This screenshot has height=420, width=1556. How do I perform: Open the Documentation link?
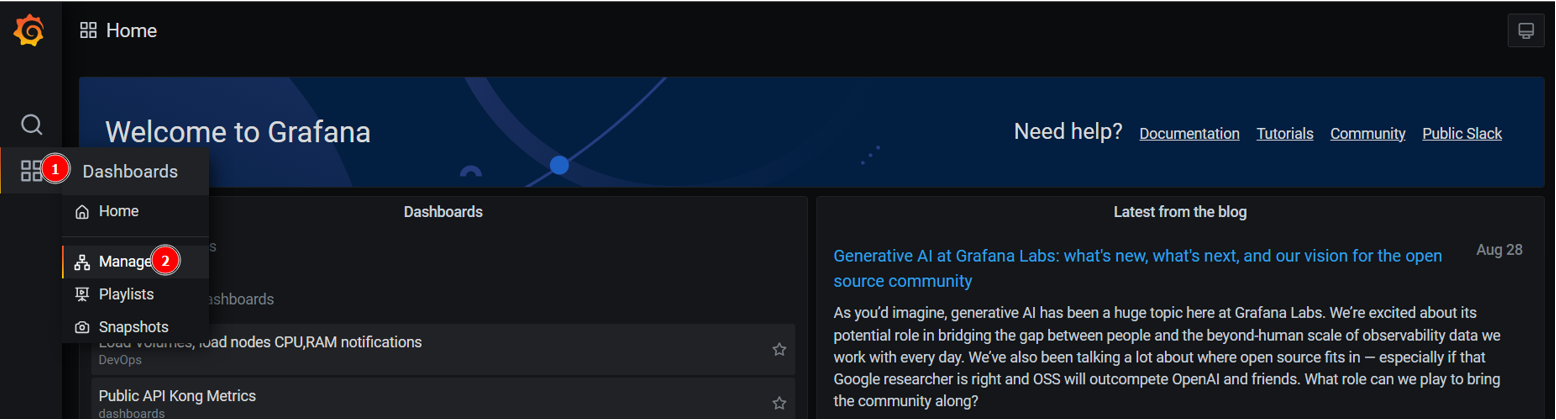click(x=1189, y=134)
